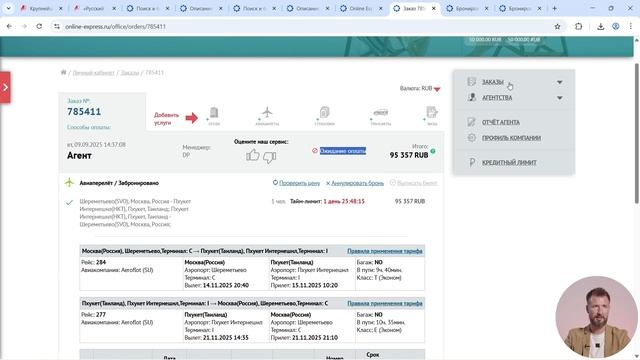Viewport: 640px width, 360px height.
Task: Open the Агентства sidebar menu item
Action: (497, 98)
